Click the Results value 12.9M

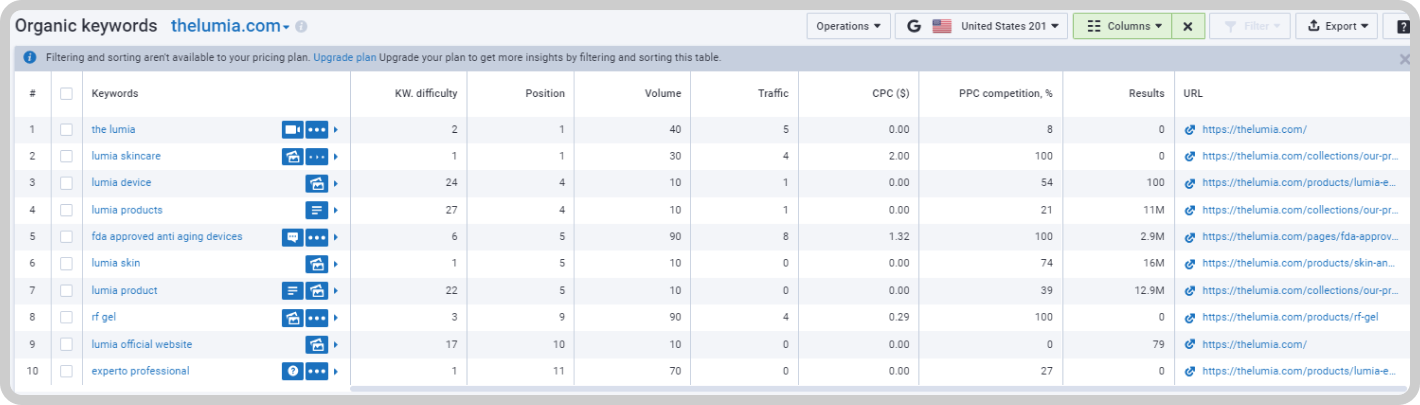(1147, 291)
